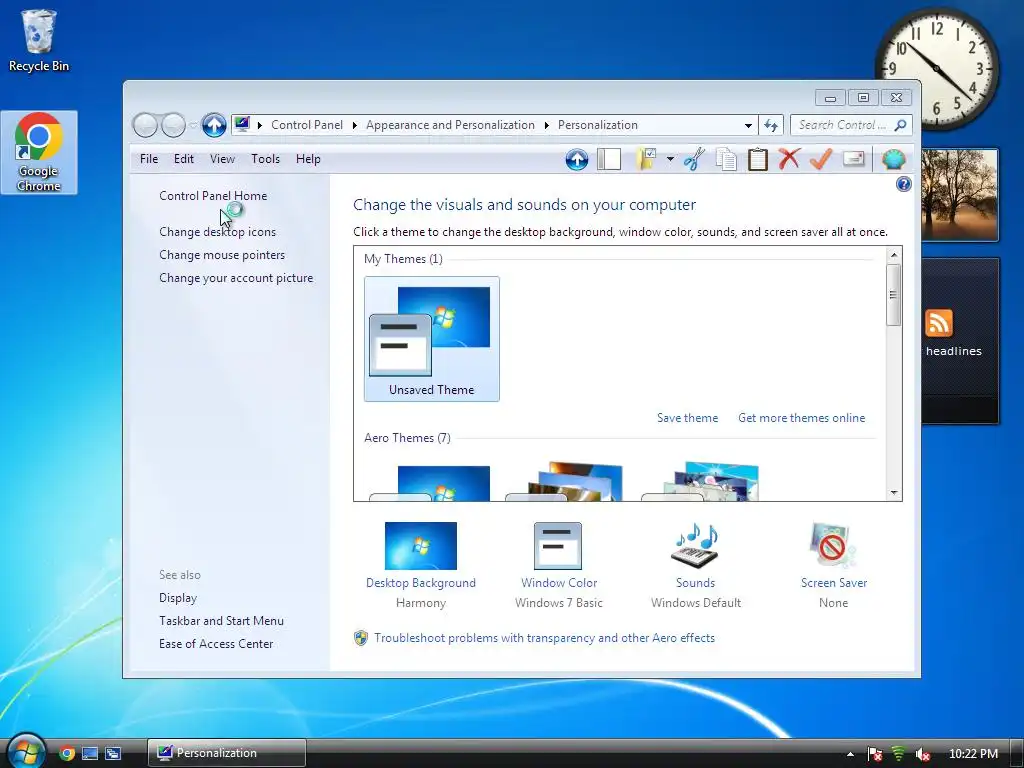Open Screen Saver settings
The height and width of the screenshot is (768, 1024).
point(833,566)
